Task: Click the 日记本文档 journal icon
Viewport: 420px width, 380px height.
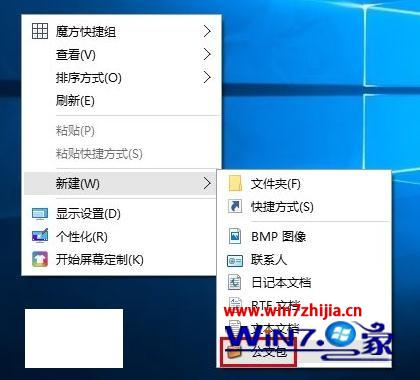Action: click(x=235, y=282)
